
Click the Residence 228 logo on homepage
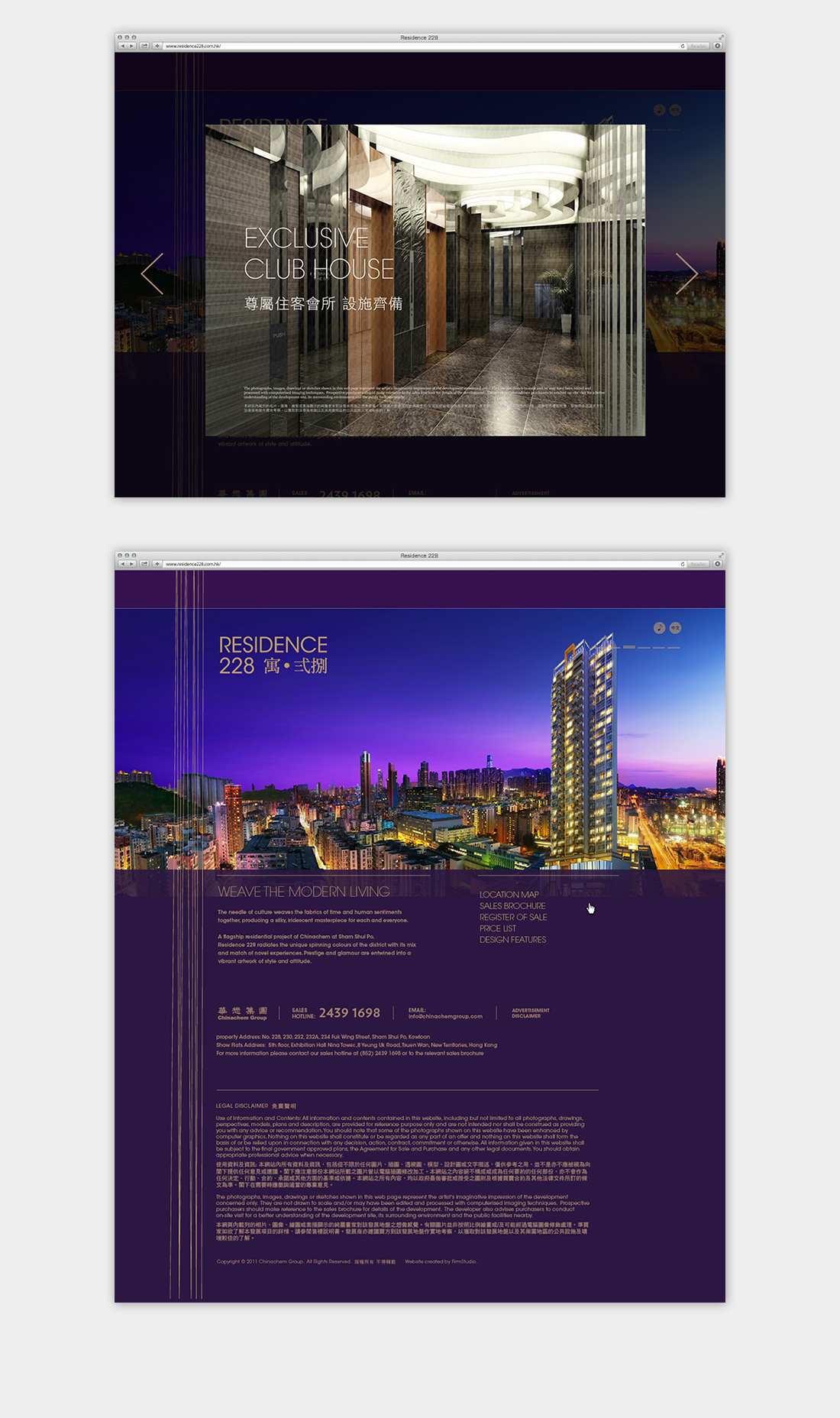click(x=273, y=656)
